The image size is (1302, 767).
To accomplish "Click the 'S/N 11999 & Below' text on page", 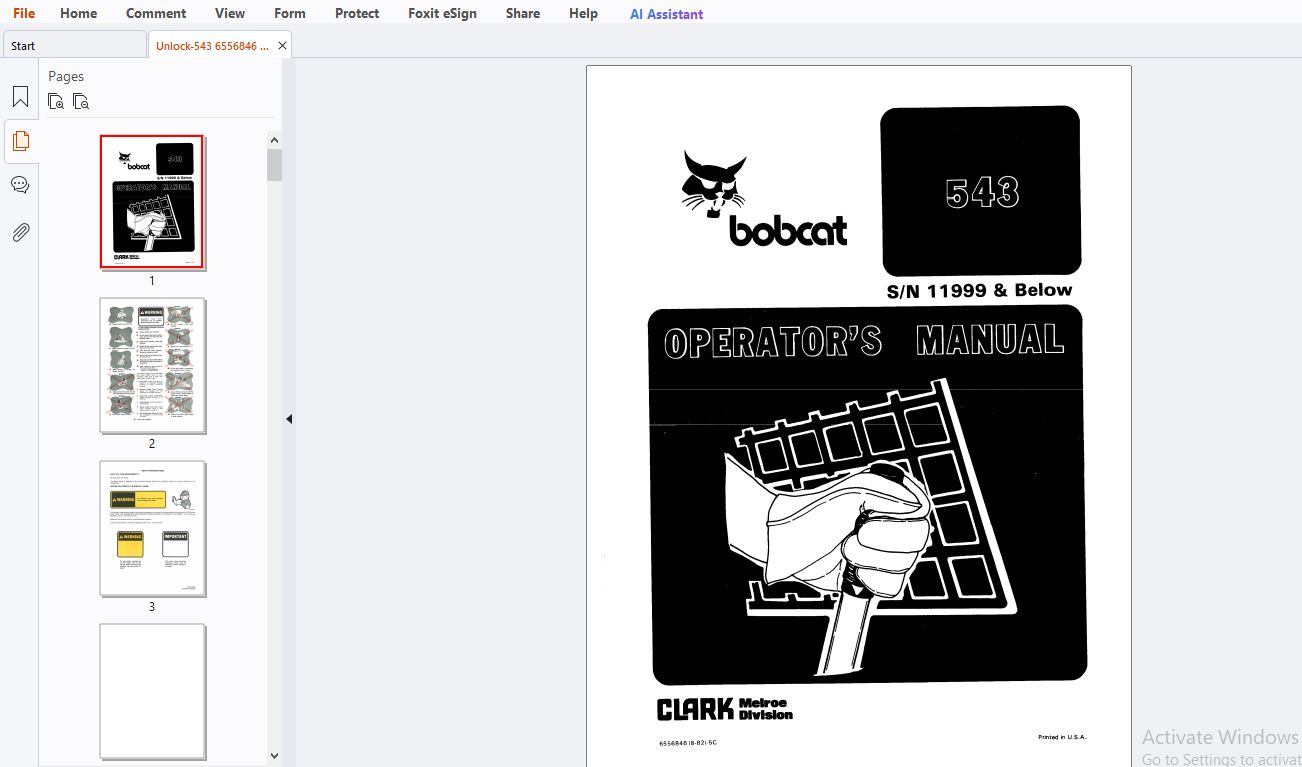I will [979, 291].
